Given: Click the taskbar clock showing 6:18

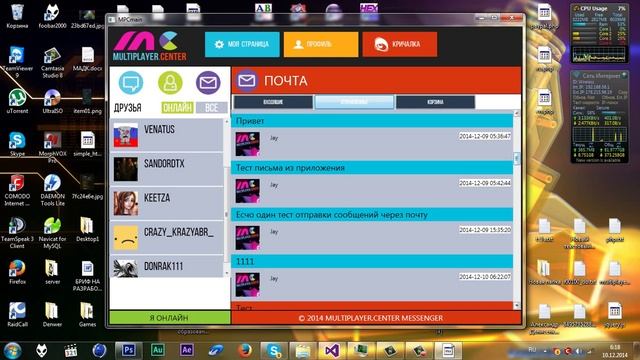Looking at the screenshot, I should tap(614, 351).
